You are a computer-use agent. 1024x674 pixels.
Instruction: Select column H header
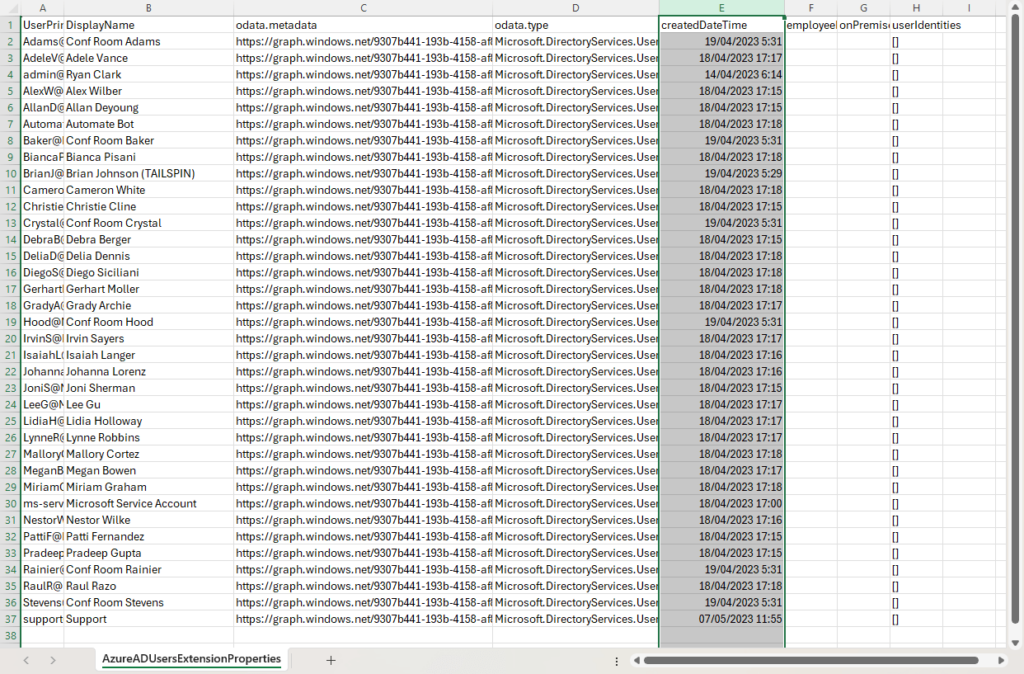[916, 8]
